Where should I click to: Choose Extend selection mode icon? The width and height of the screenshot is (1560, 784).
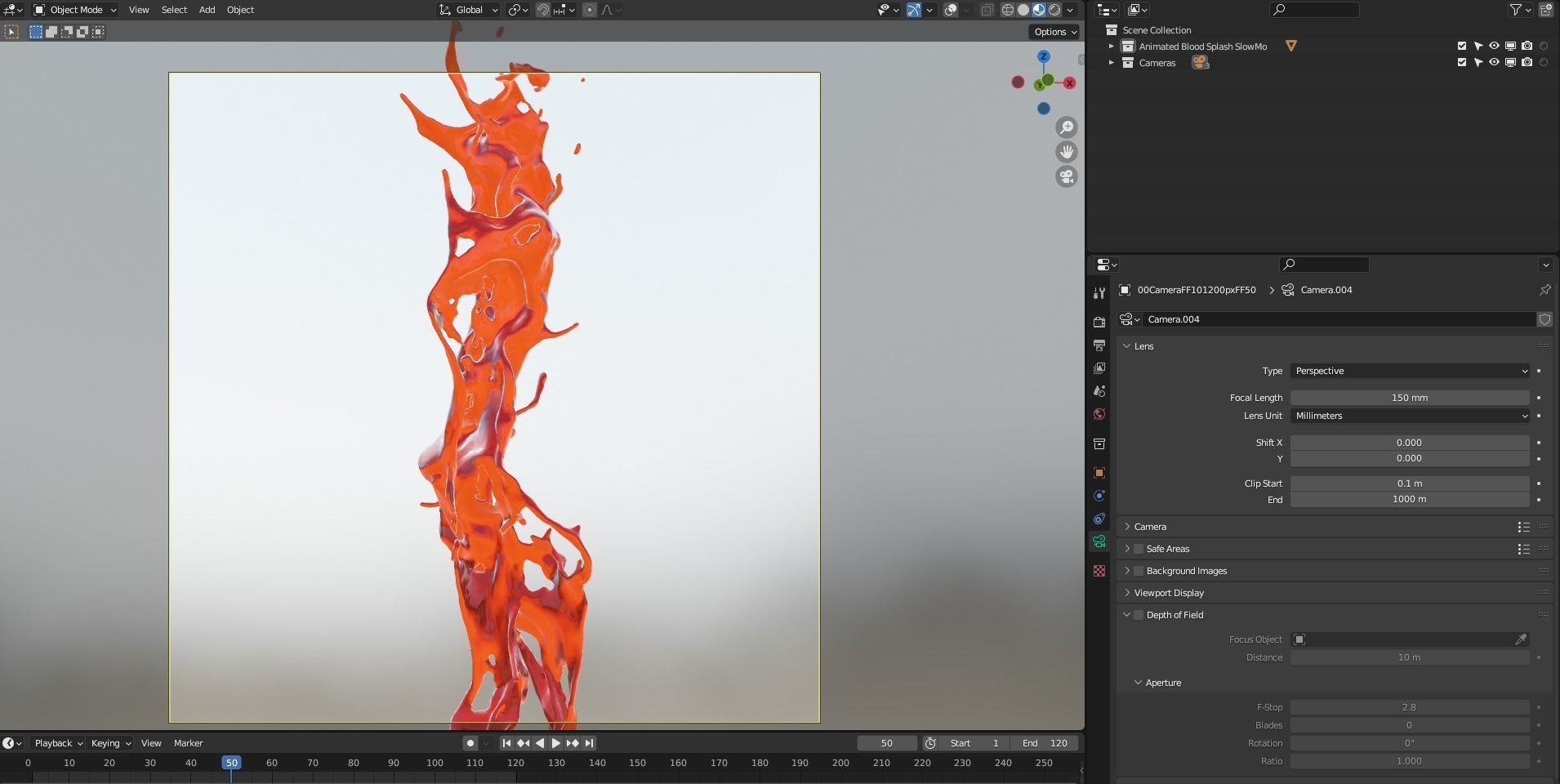(51, 32)
